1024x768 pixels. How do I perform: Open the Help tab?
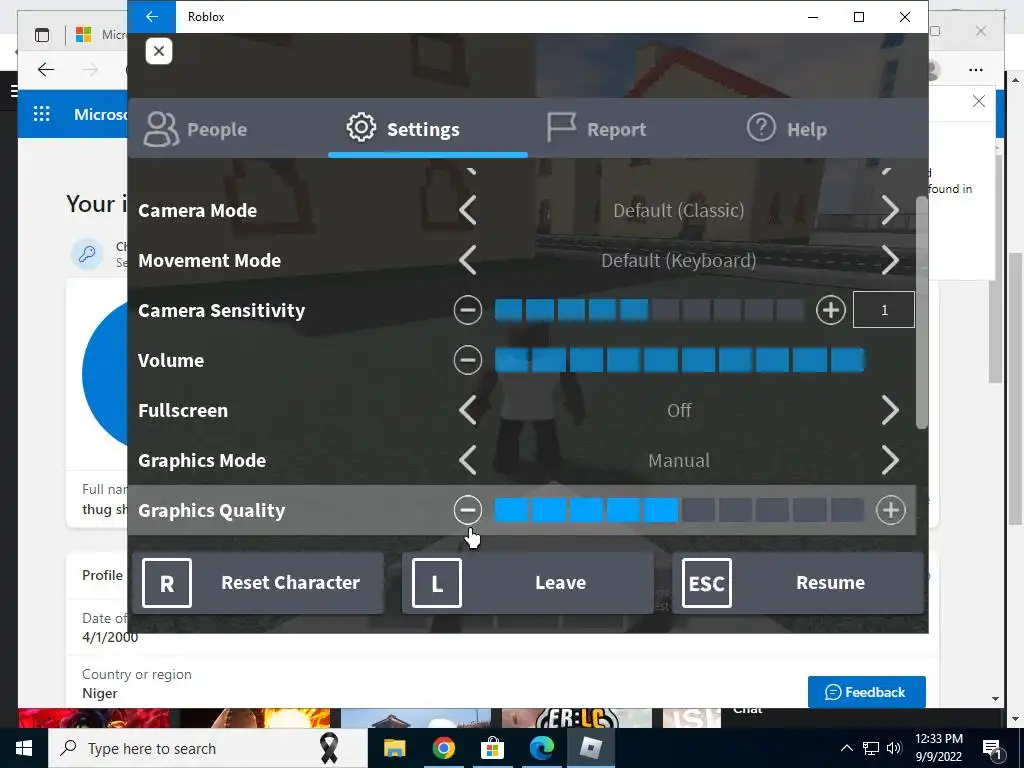(786, 128)
